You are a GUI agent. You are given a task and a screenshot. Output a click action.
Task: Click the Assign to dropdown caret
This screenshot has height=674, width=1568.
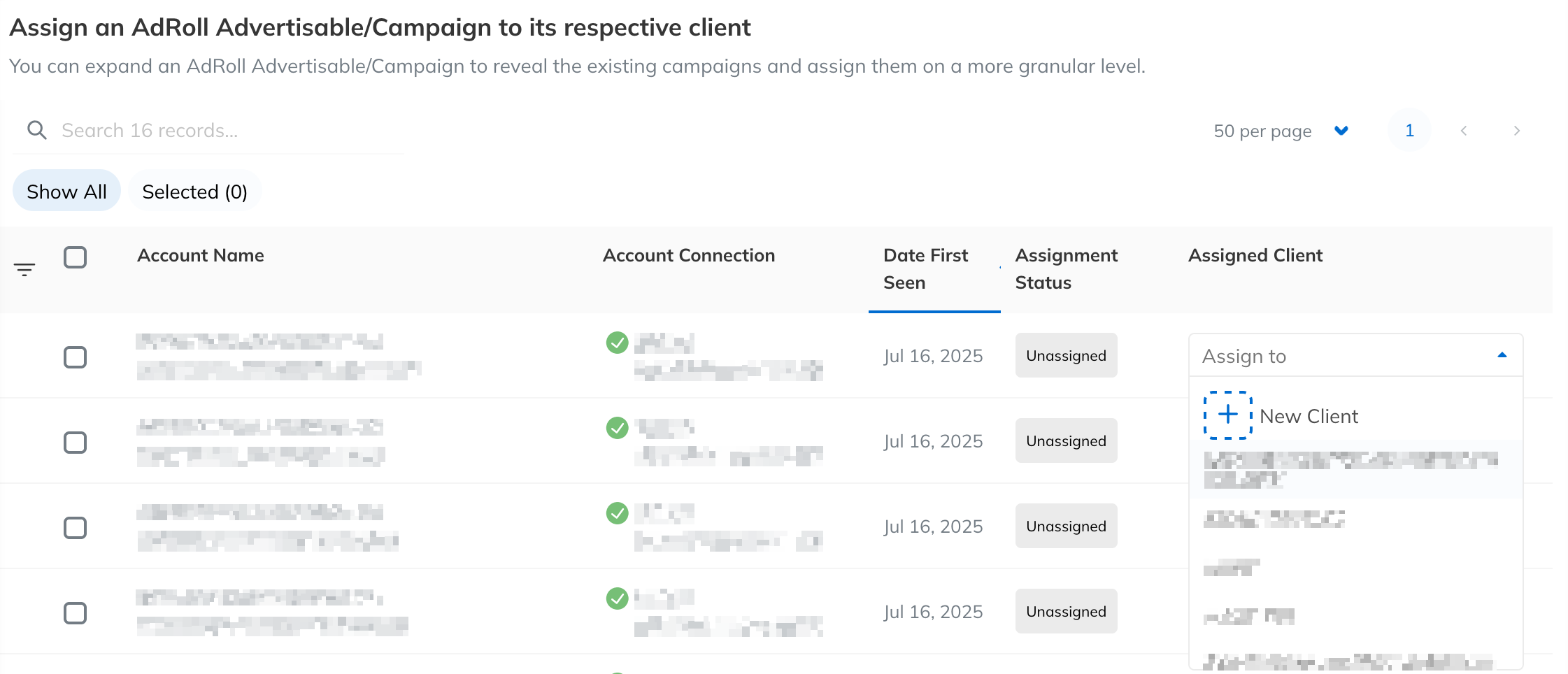[1502, 355]
